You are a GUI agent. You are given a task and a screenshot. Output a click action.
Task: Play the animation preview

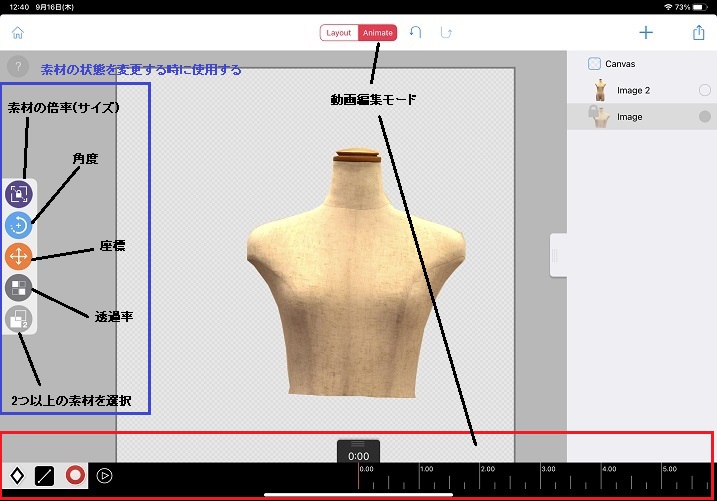point(104,475)
